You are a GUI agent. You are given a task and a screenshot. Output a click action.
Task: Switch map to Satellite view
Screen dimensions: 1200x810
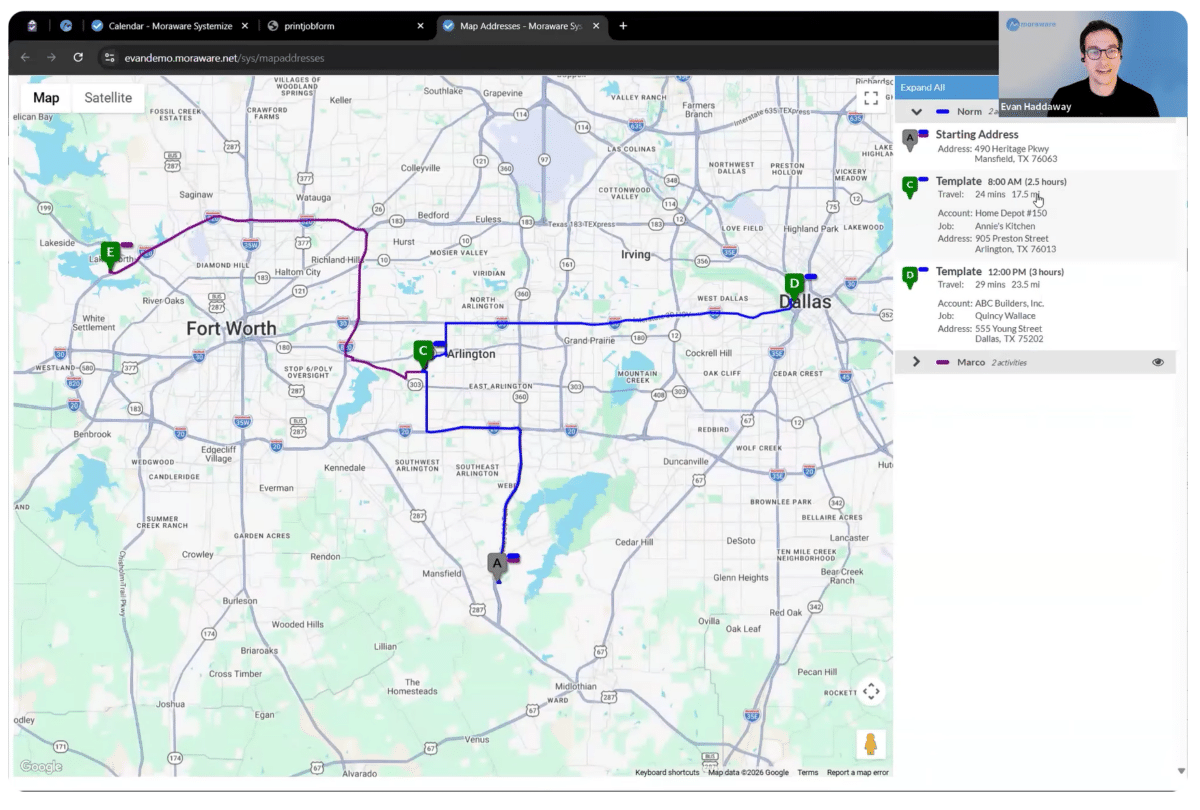107,98
